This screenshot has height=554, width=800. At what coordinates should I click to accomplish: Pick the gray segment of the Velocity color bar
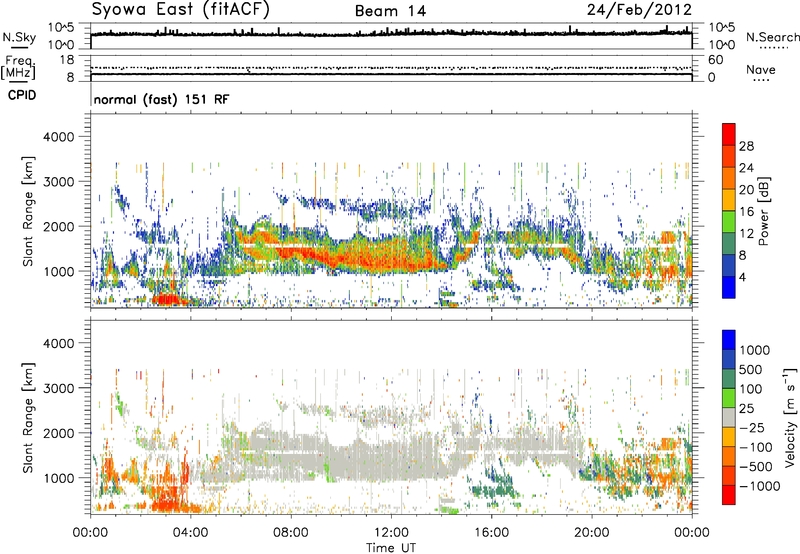(x=729, y=417)
